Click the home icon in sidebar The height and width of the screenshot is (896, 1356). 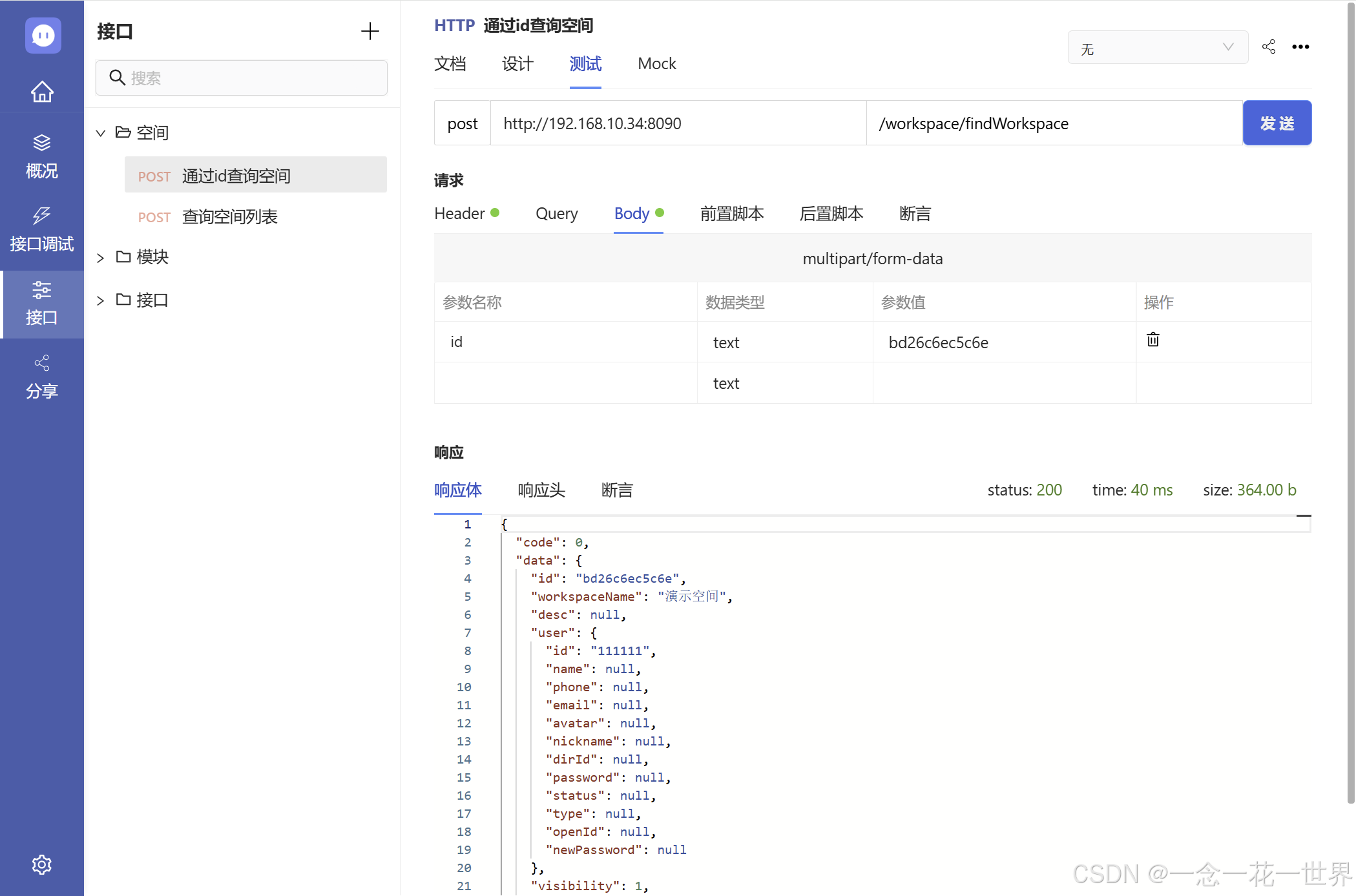(42, 92)
